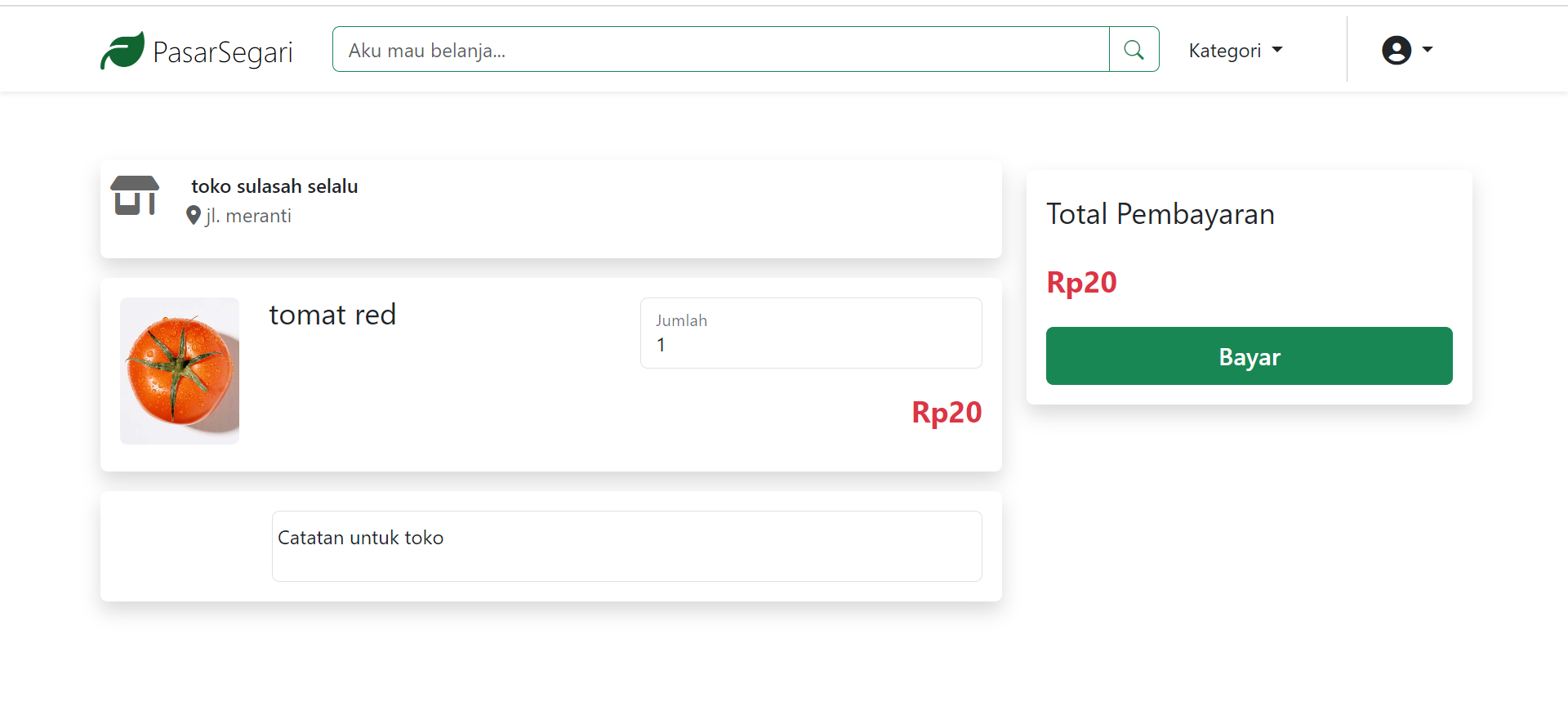Click the tomato product thumbnail
Screen dimensions: 1568x702
click(x=180, y=370)
